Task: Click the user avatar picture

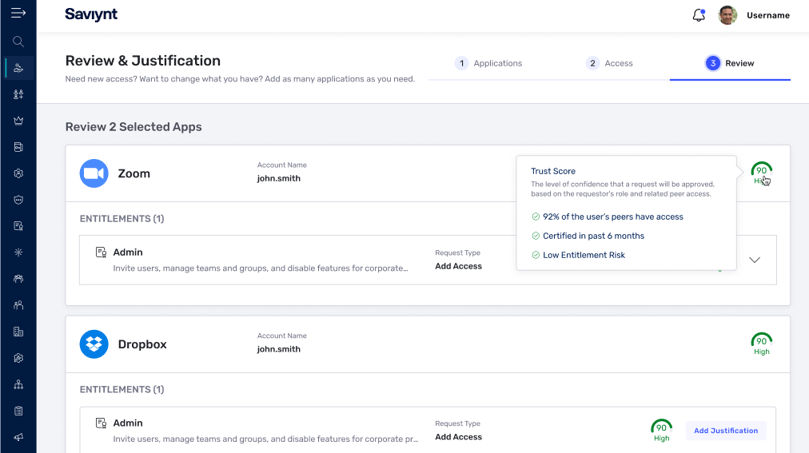Action: click(727, 15)
